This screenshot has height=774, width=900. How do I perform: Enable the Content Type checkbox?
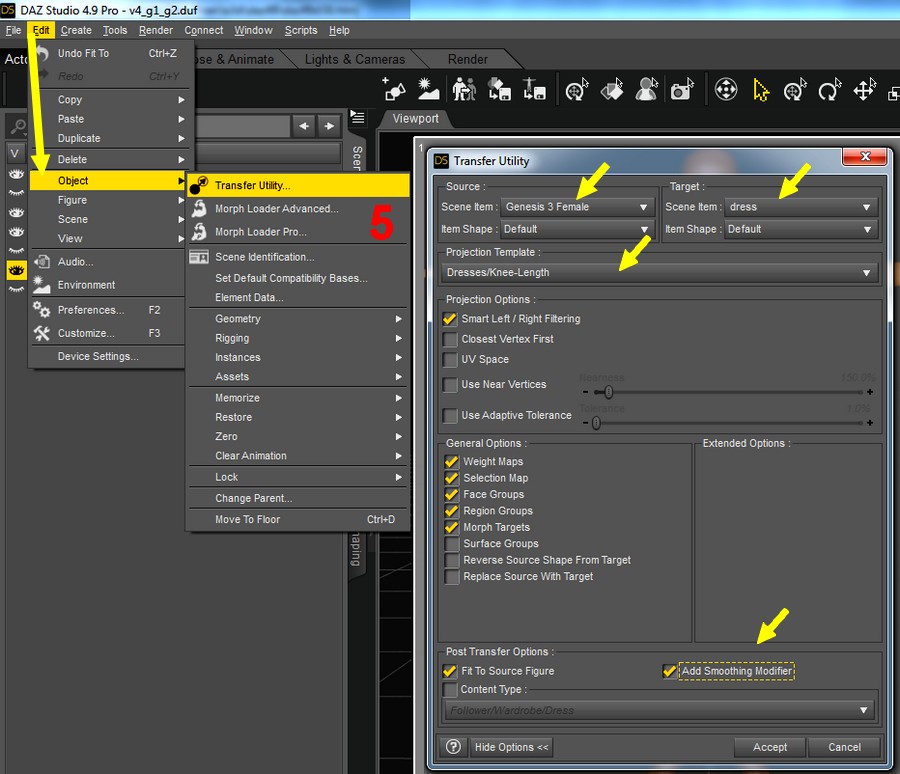[450, 690]
